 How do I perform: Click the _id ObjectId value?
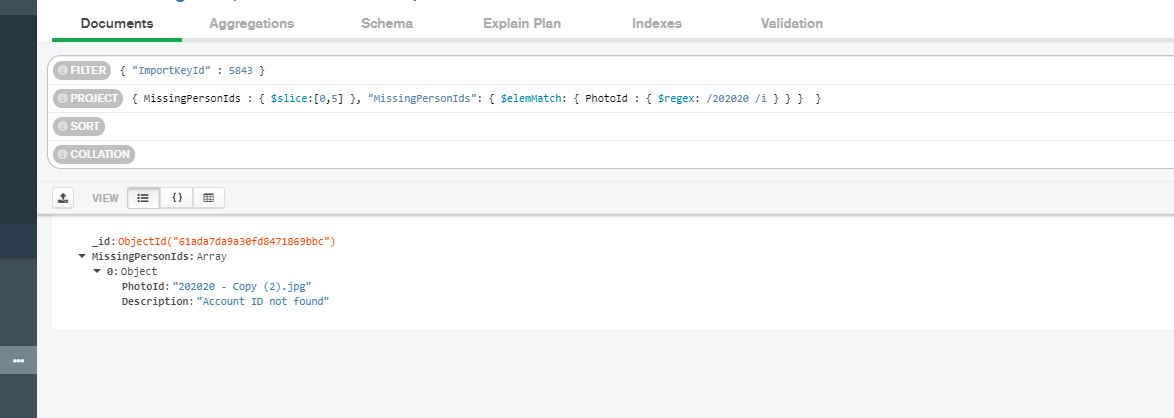(x=227, y=241)
